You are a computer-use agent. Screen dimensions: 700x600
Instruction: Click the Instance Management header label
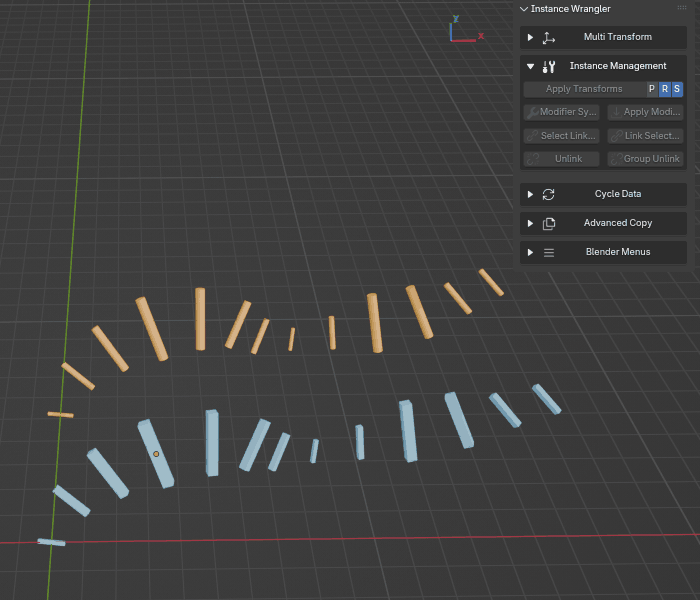tap(618, 66)
